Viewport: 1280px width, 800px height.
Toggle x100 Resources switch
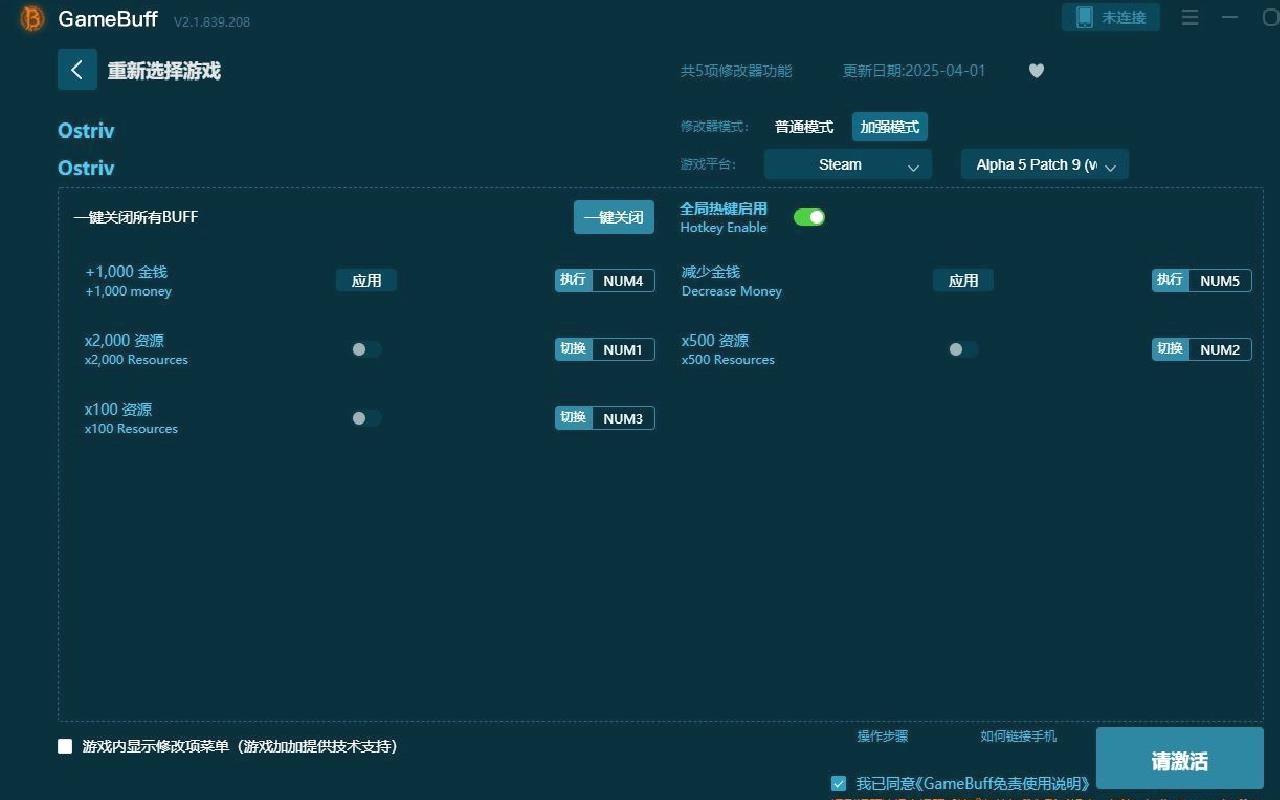[366, 418]
